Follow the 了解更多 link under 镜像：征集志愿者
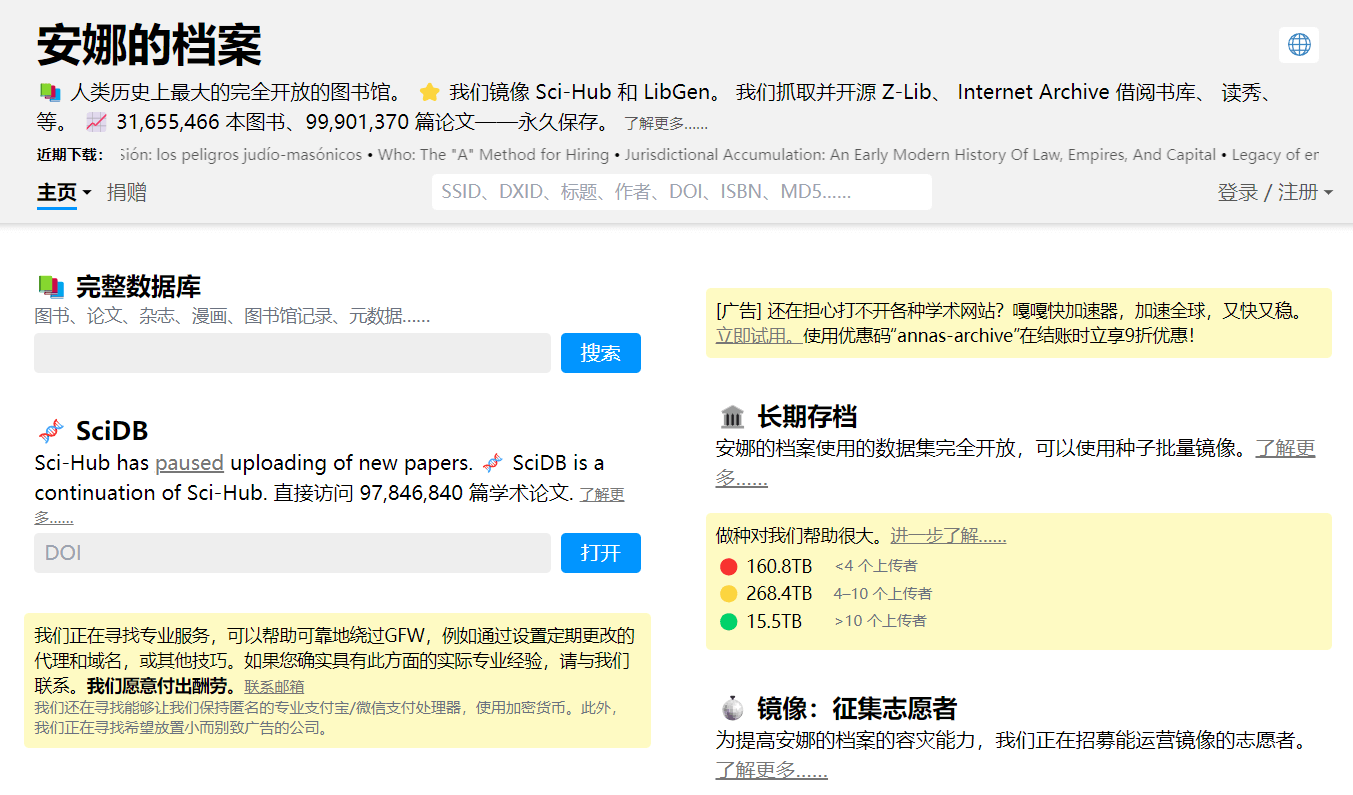This screenshot has height=795, width=1353. 772,770
